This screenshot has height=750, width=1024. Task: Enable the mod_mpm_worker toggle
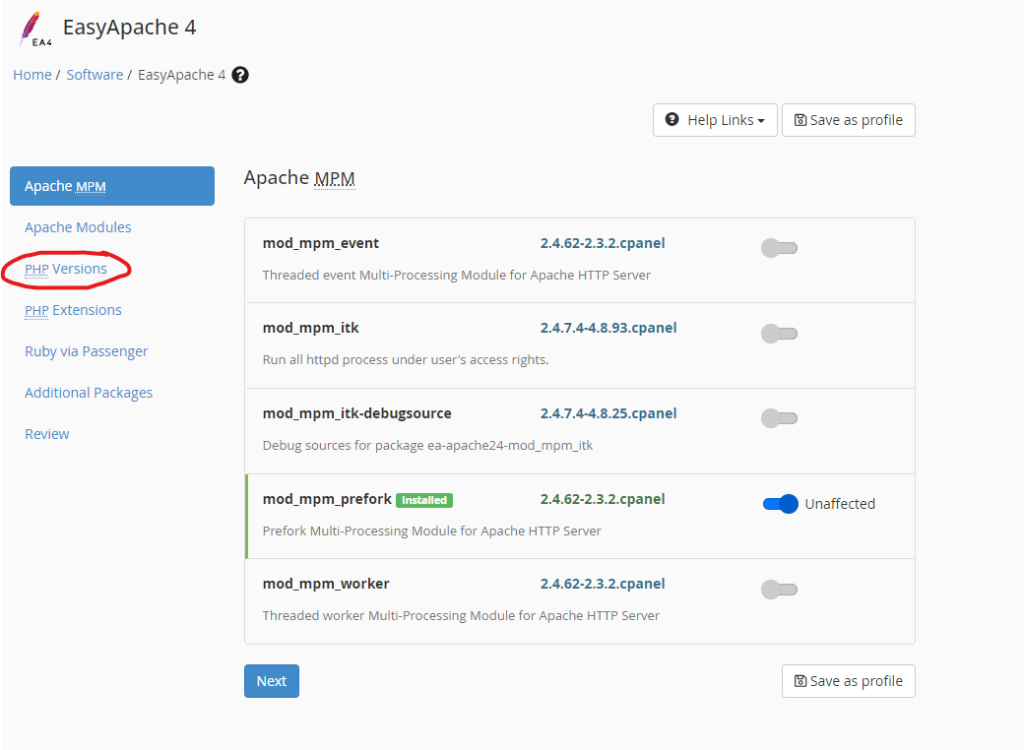pos(779,589)
